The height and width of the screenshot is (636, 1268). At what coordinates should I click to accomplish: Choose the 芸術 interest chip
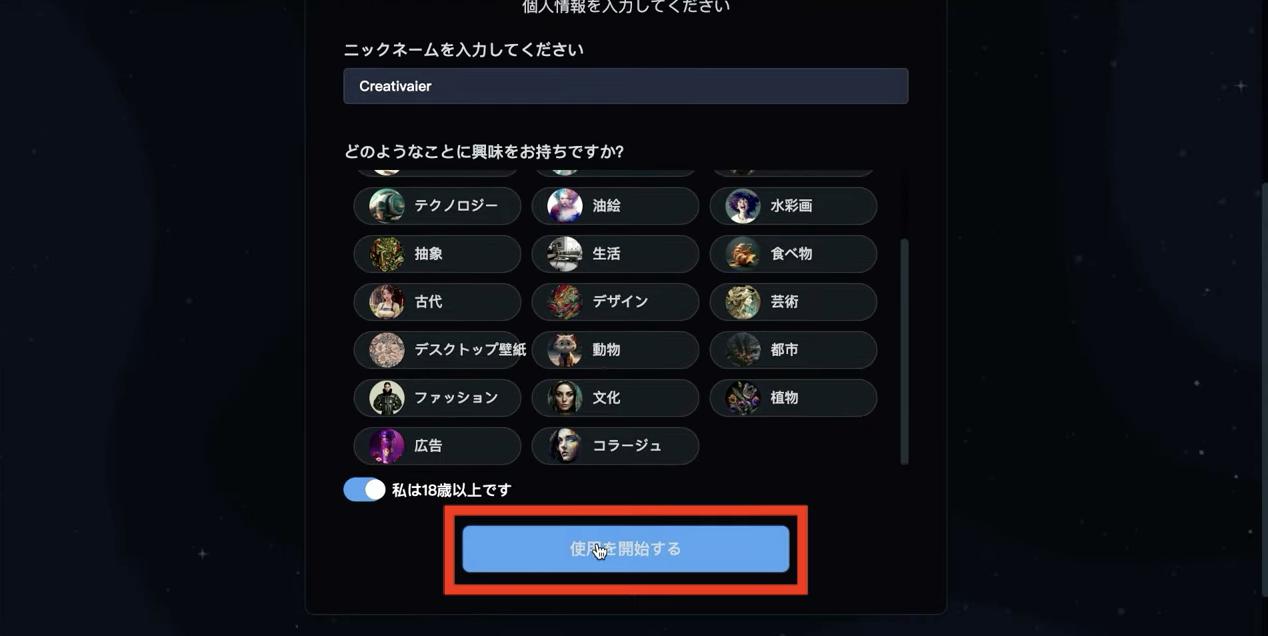pyautogui.click(x=793, y=302)
